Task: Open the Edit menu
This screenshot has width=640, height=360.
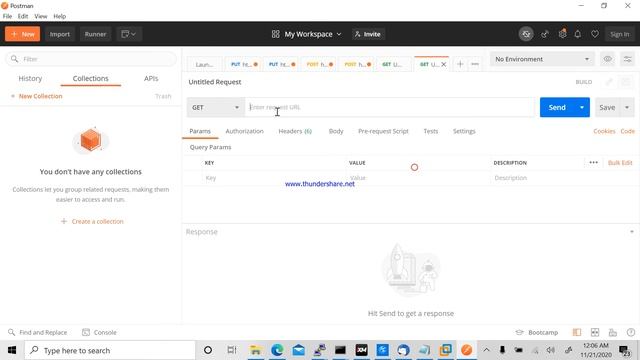Action: (x=23, y=16)
